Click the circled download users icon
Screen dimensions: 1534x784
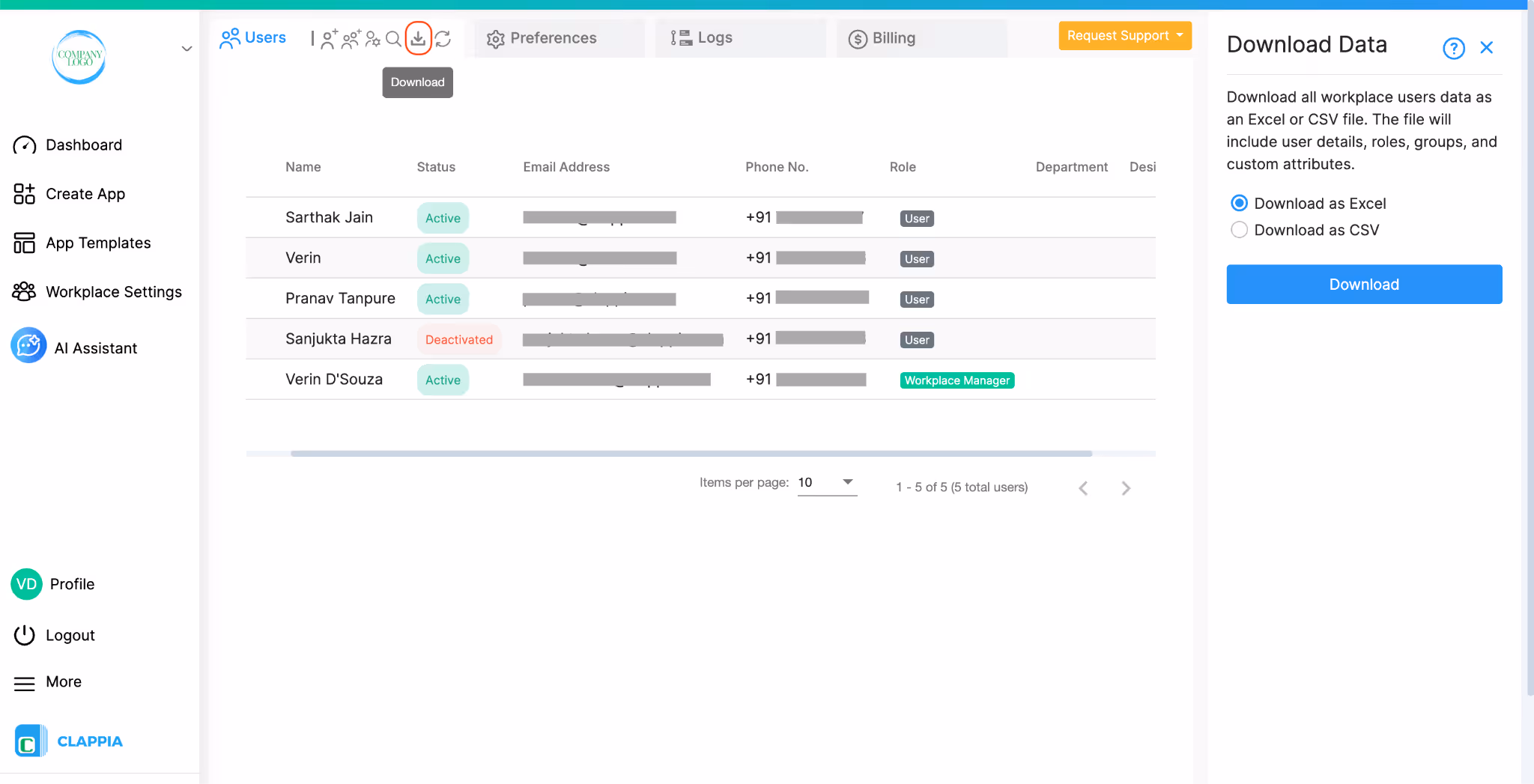tap(419, 38)
